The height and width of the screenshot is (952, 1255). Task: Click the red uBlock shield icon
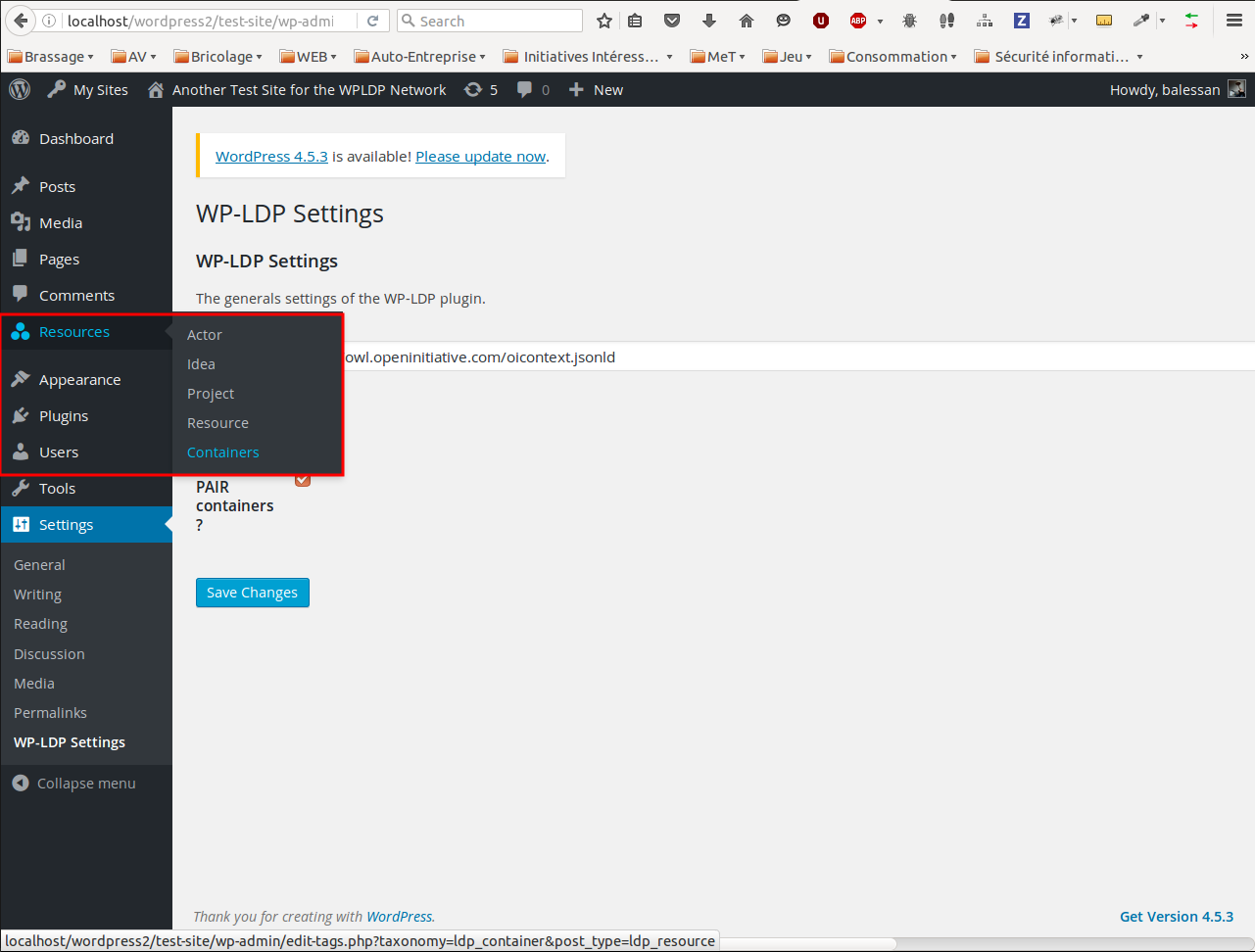pyautogui.click(x=821, y=21)
